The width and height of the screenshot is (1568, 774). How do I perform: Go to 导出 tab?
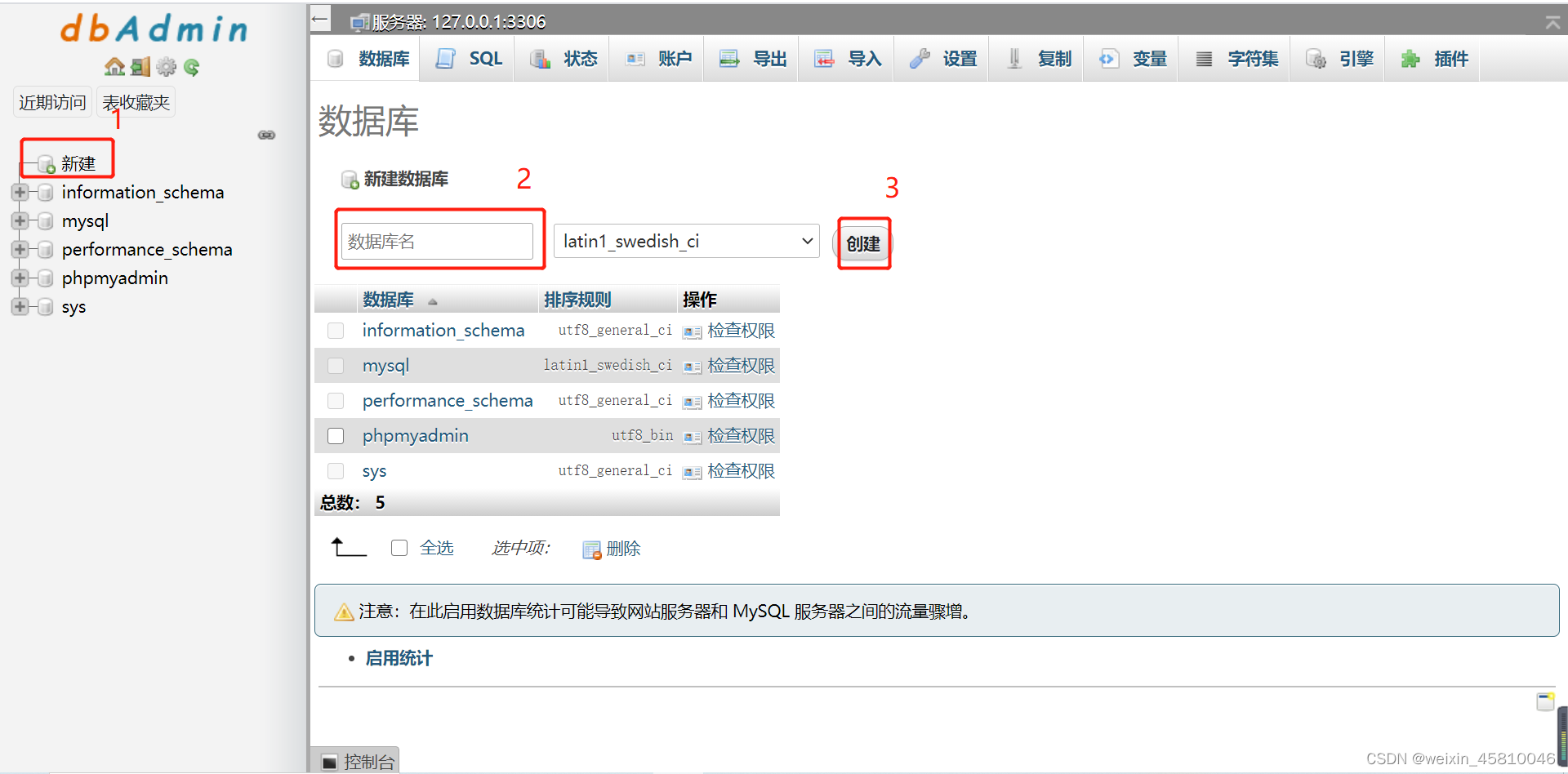[751, 59]
